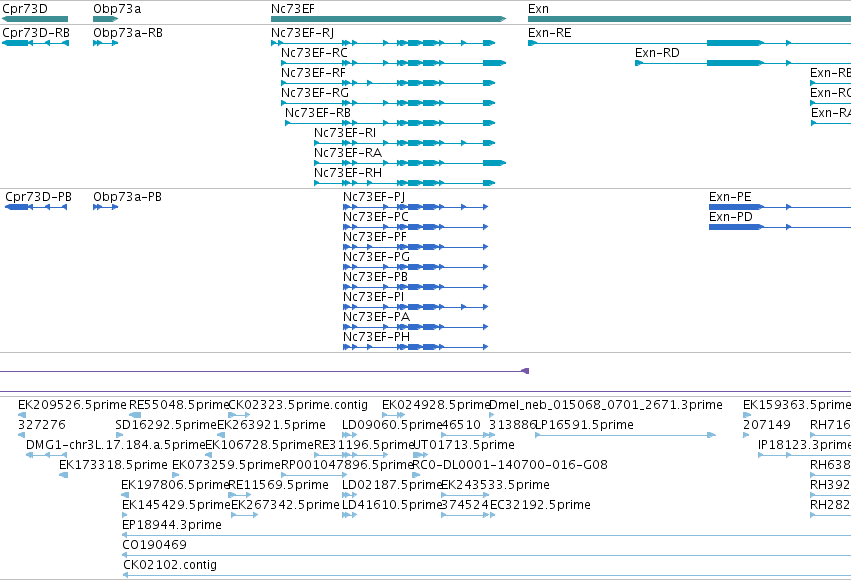Select the Obp73a gene label
Image resolution: width=851 pixels, height=580 pixels.
coord(117,9)
